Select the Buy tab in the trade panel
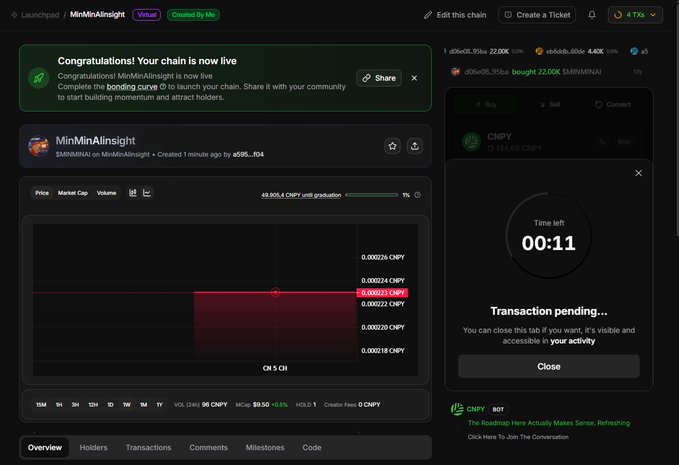The image size is (679, 465). coord(485,104)
